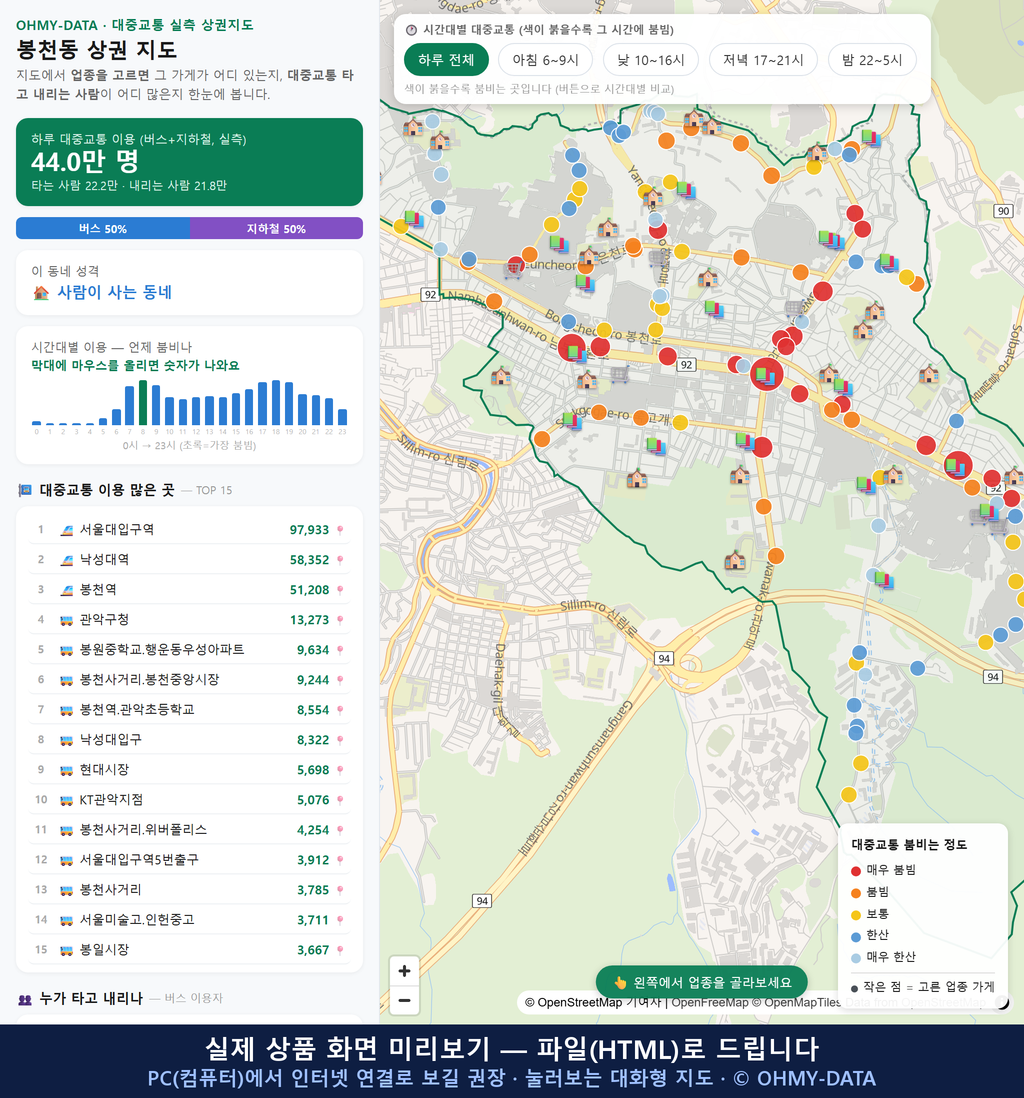Click the blue 한산 legend dot
Viewport: 1024px width, 1098px height.
(855, 937)
